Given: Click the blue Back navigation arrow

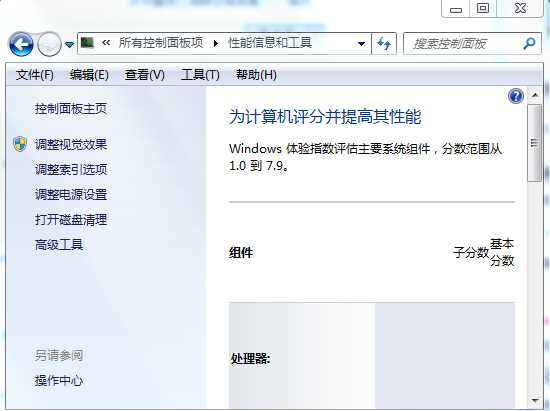Looking at the screenshot, I should (21, 44).
